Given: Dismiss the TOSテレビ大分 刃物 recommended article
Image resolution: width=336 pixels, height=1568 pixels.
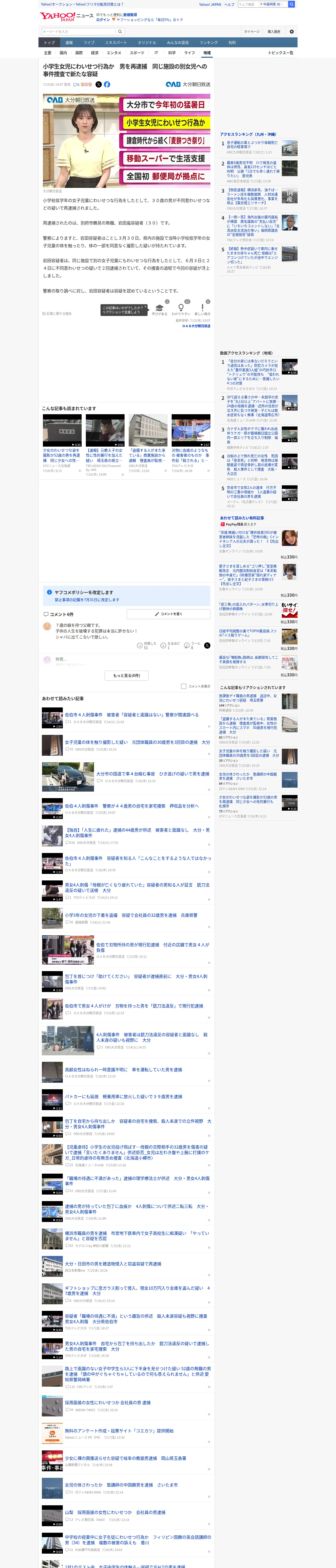Looking at the screenshot, I should pyautogui.click(x=208, y=470).
